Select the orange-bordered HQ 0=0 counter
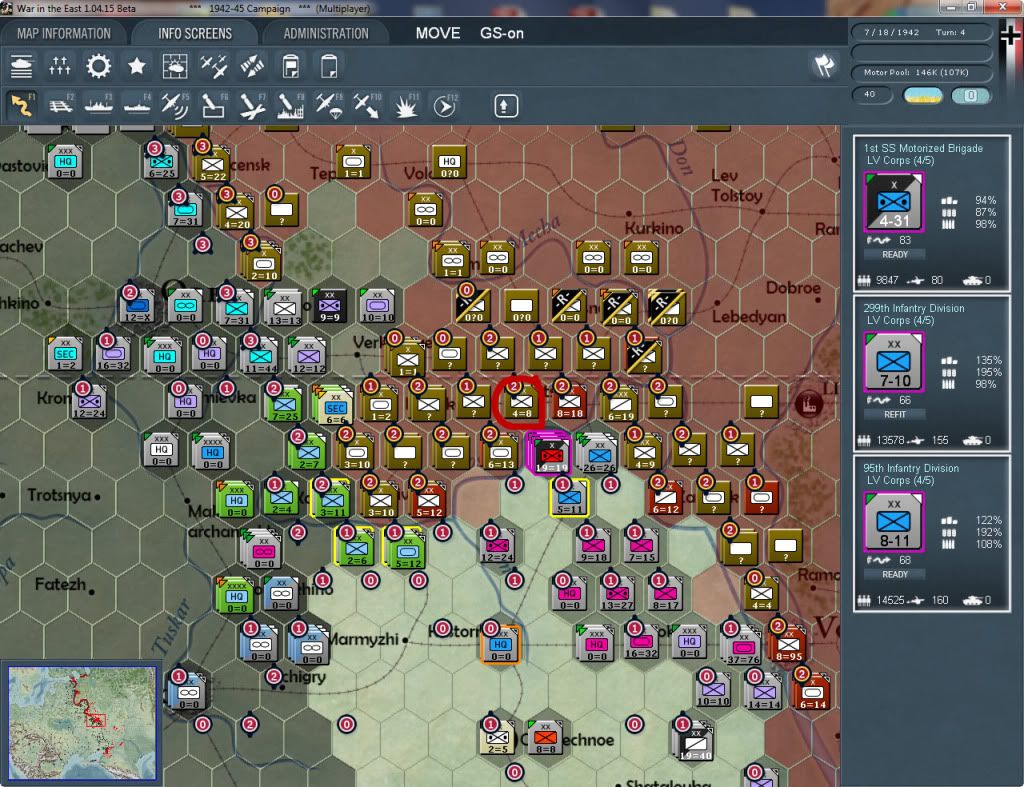This screenshot has width=1024, height=787. [x=501, y=644]
